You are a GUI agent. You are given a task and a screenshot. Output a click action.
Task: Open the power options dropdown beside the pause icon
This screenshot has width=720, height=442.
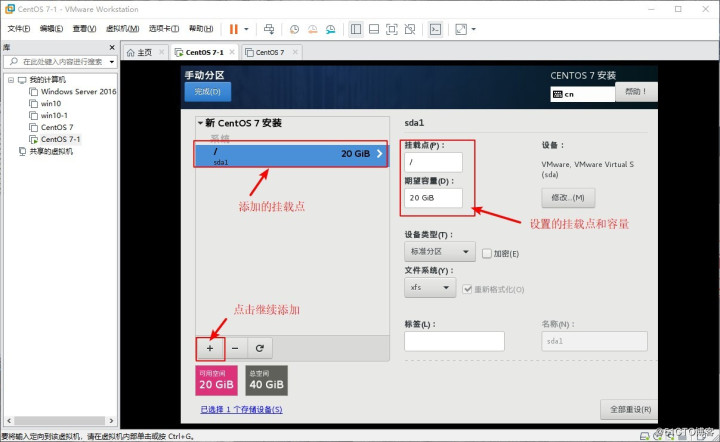246,29
